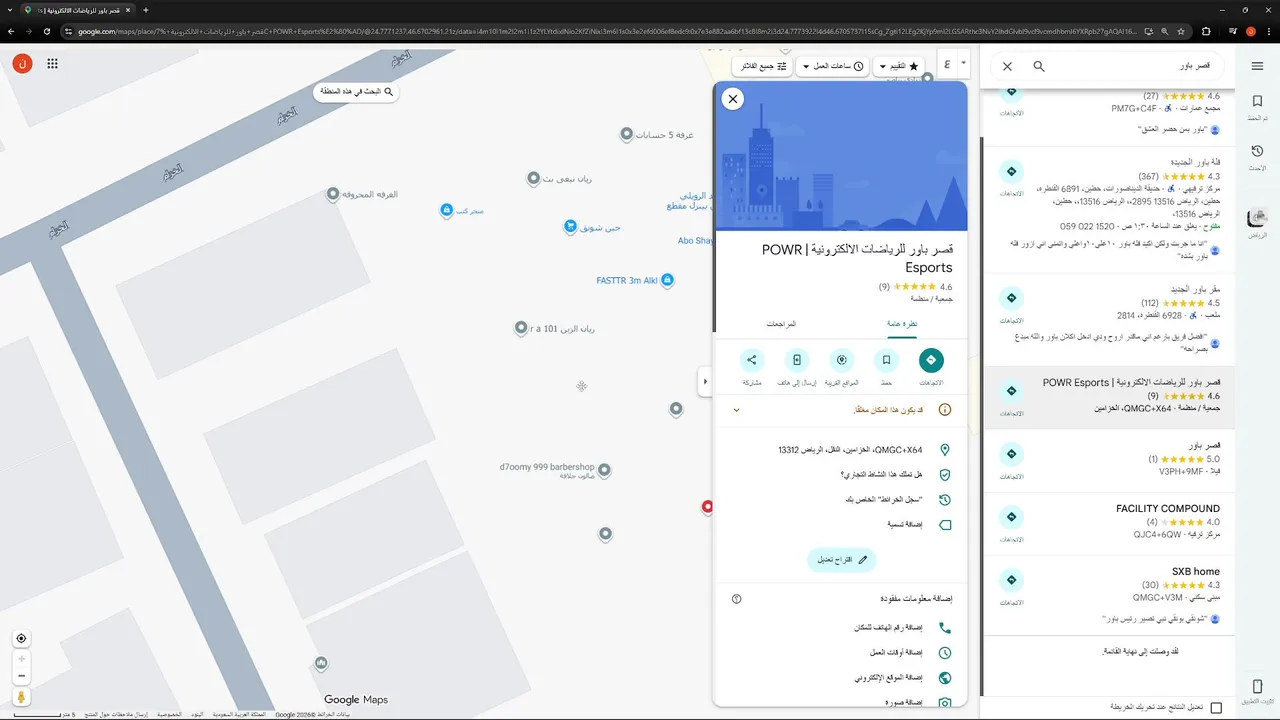
Task: Open language selector dropdown arrow on map
Action: pos(963,62)
